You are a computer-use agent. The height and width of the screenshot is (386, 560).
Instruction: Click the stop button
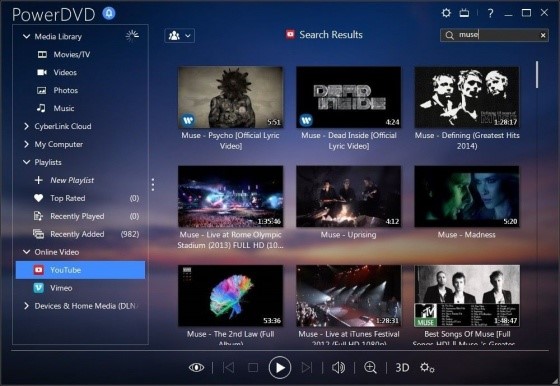point(253,367)
